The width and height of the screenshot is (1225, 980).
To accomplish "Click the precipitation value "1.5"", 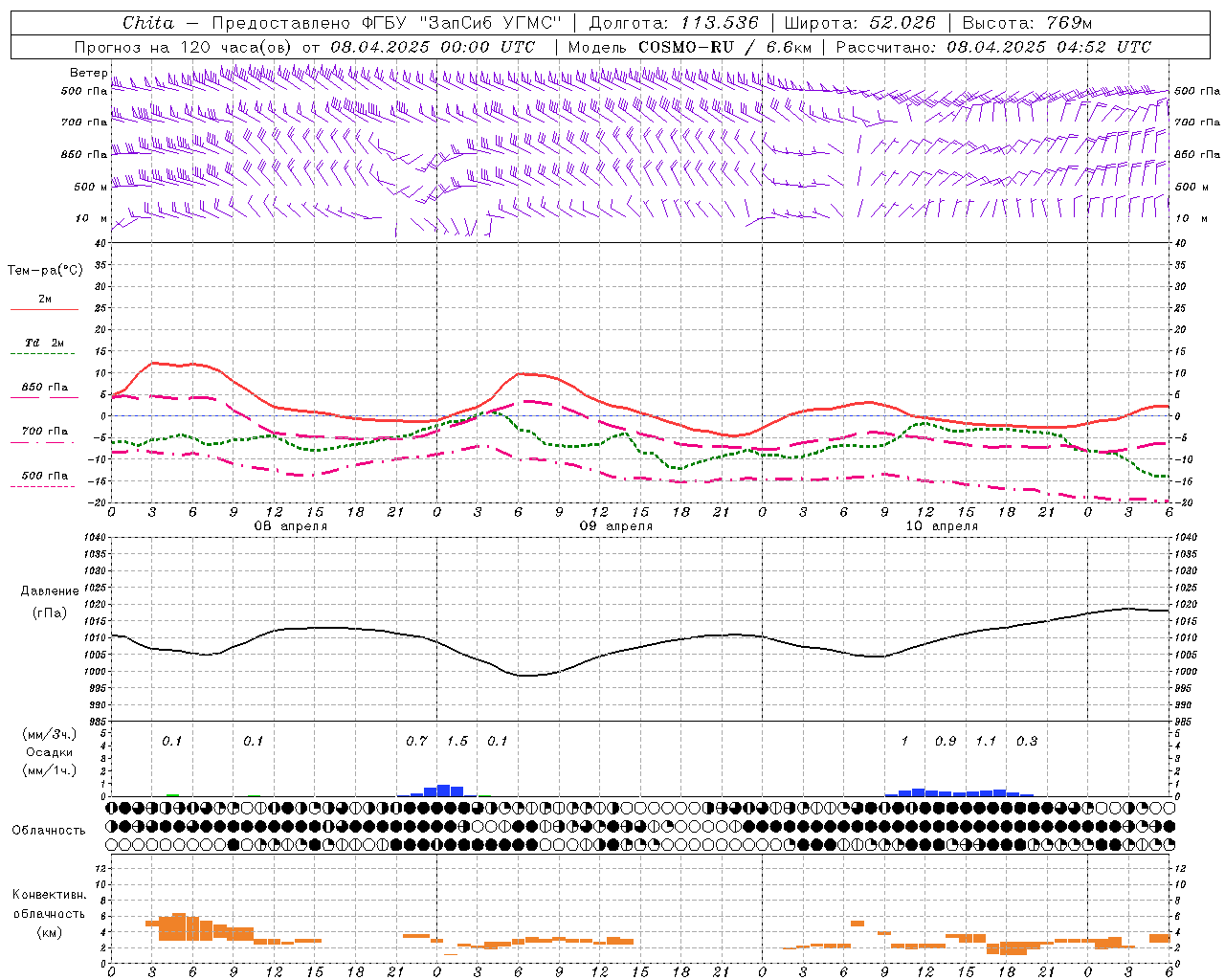I will (457, 742).
